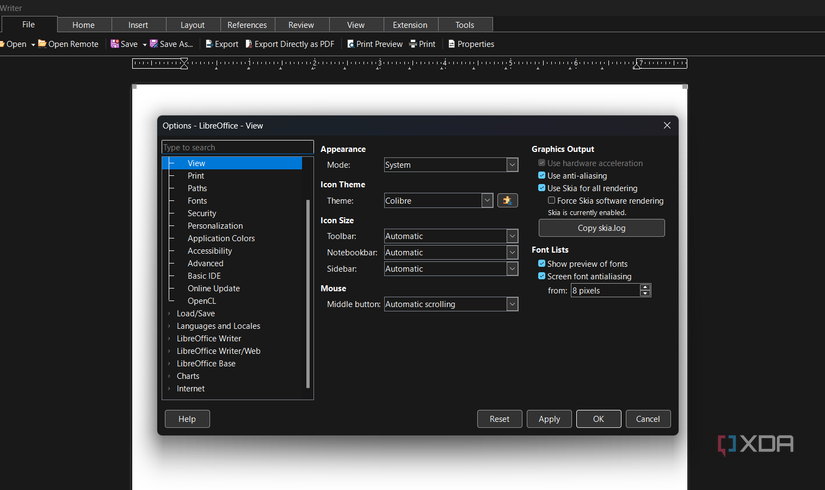
Task: Click the Open Remote toolbar button
Action: pos(68,44)
